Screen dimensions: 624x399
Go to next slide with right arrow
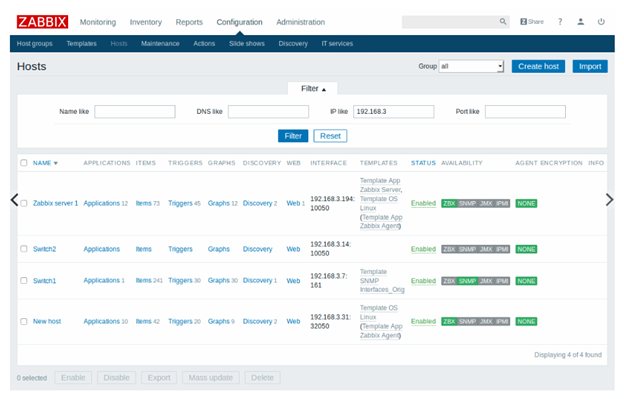(609, 200)
